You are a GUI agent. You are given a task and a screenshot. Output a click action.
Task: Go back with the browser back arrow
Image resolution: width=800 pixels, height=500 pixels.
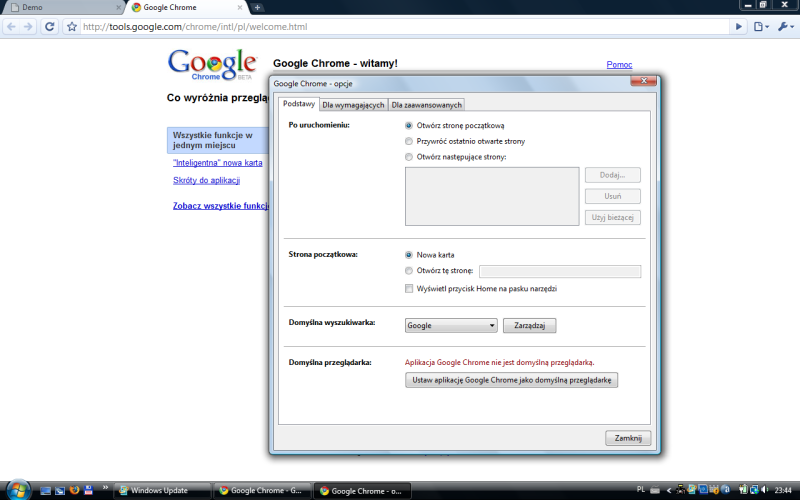11,27
